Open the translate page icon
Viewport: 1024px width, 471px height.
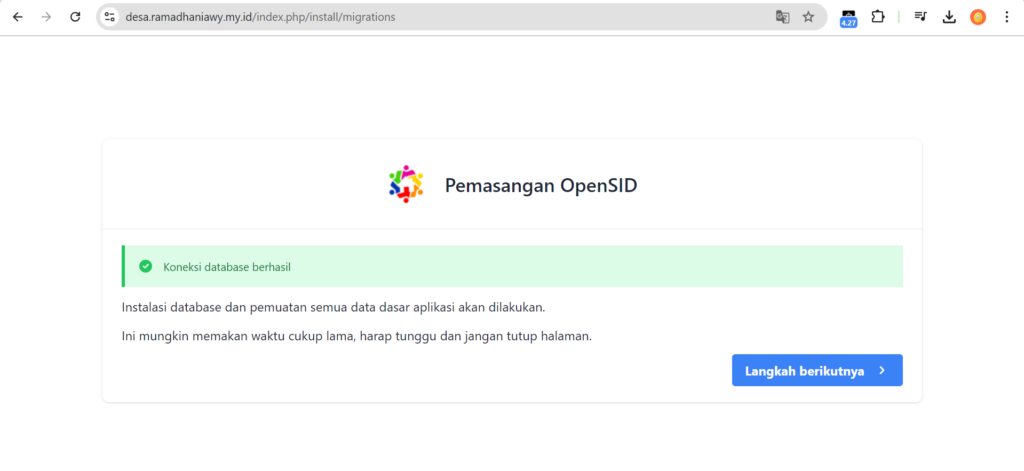coord(782,17)
